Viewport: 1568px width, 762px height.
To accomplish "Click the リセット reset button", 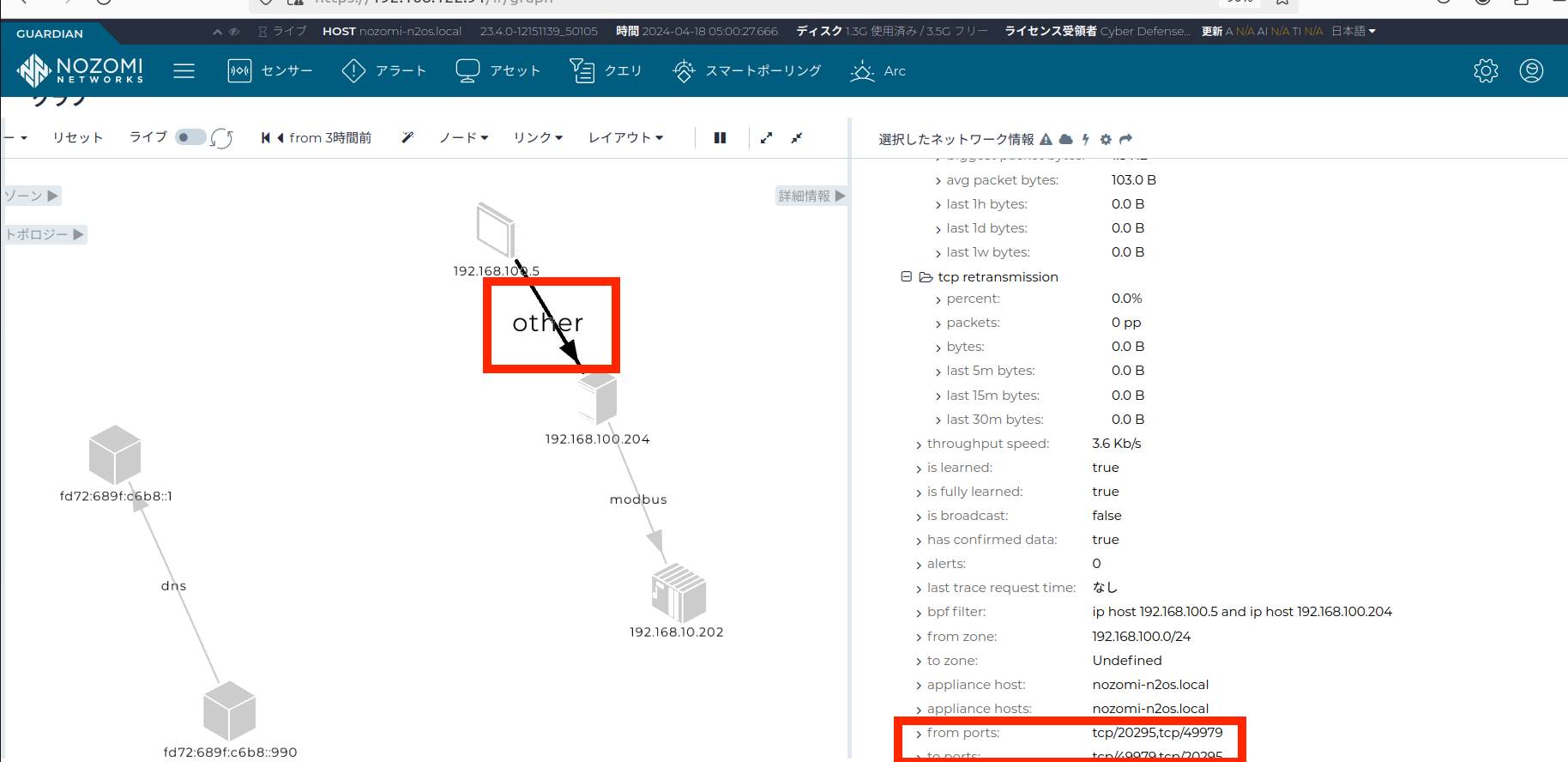I will pyautogui.click(x=77, y=137).
